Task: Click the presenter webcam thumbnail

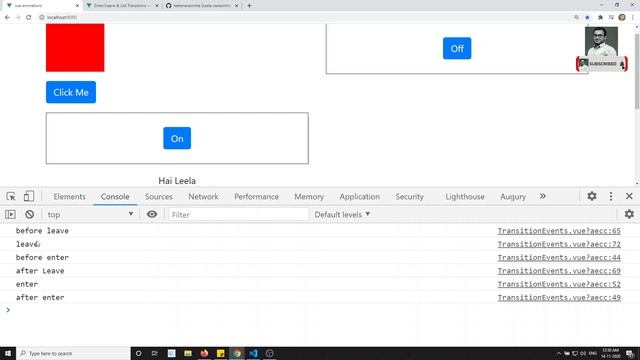Action: point(601,42)
